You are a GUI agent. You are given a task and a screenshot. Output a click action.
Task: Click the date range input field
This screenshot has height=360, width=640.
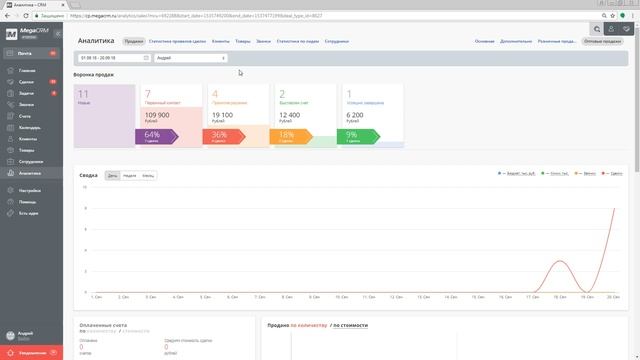(114, 58)
